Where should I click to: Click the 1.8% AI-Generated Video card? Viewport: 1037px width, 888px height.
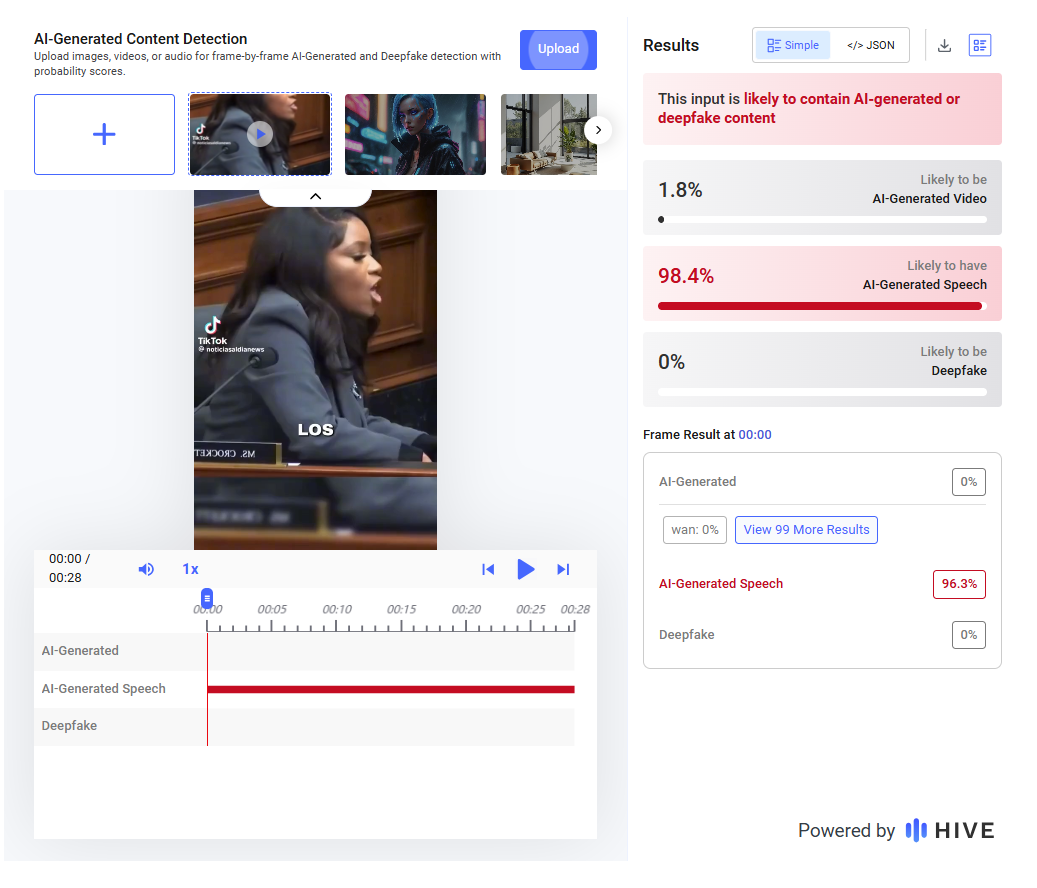point(822,198)
